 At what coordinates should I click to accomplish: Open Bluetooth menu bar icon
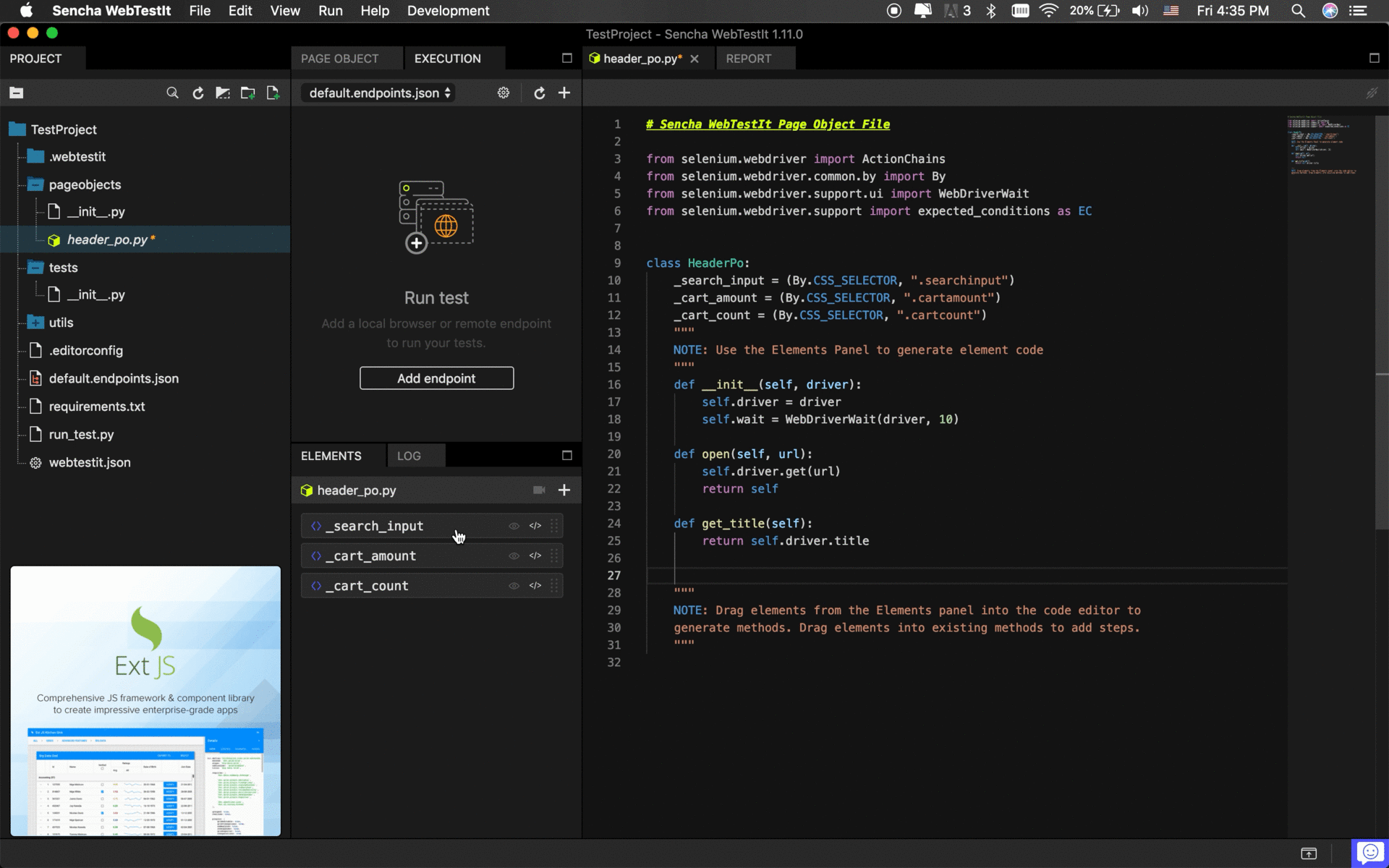(991, 11)
